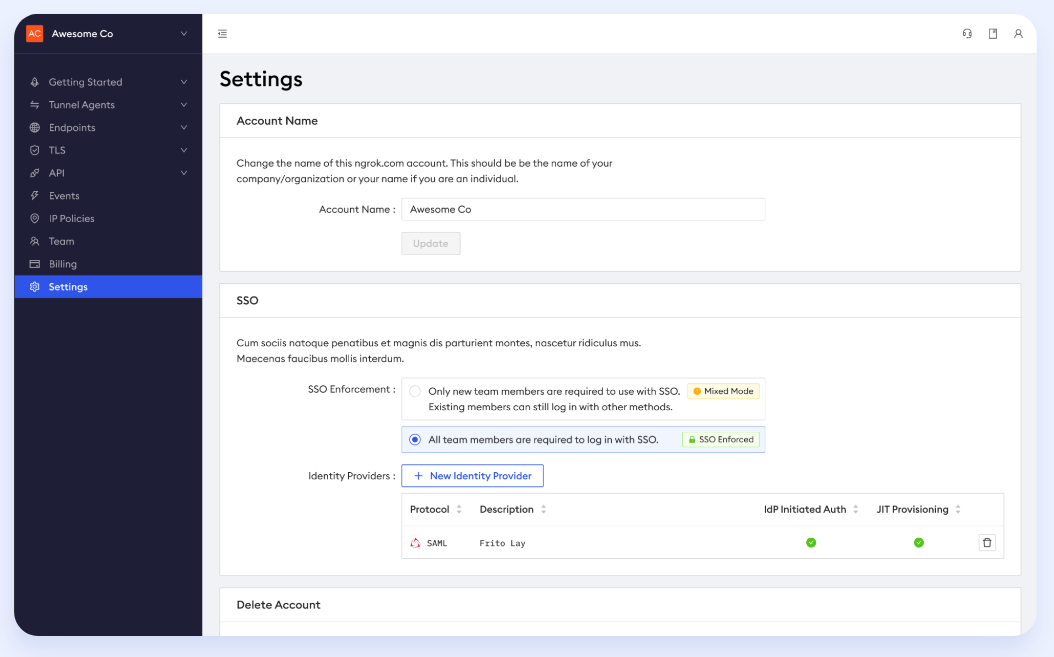
Task: Open support via the headset icon
Action: pos(967,34)
